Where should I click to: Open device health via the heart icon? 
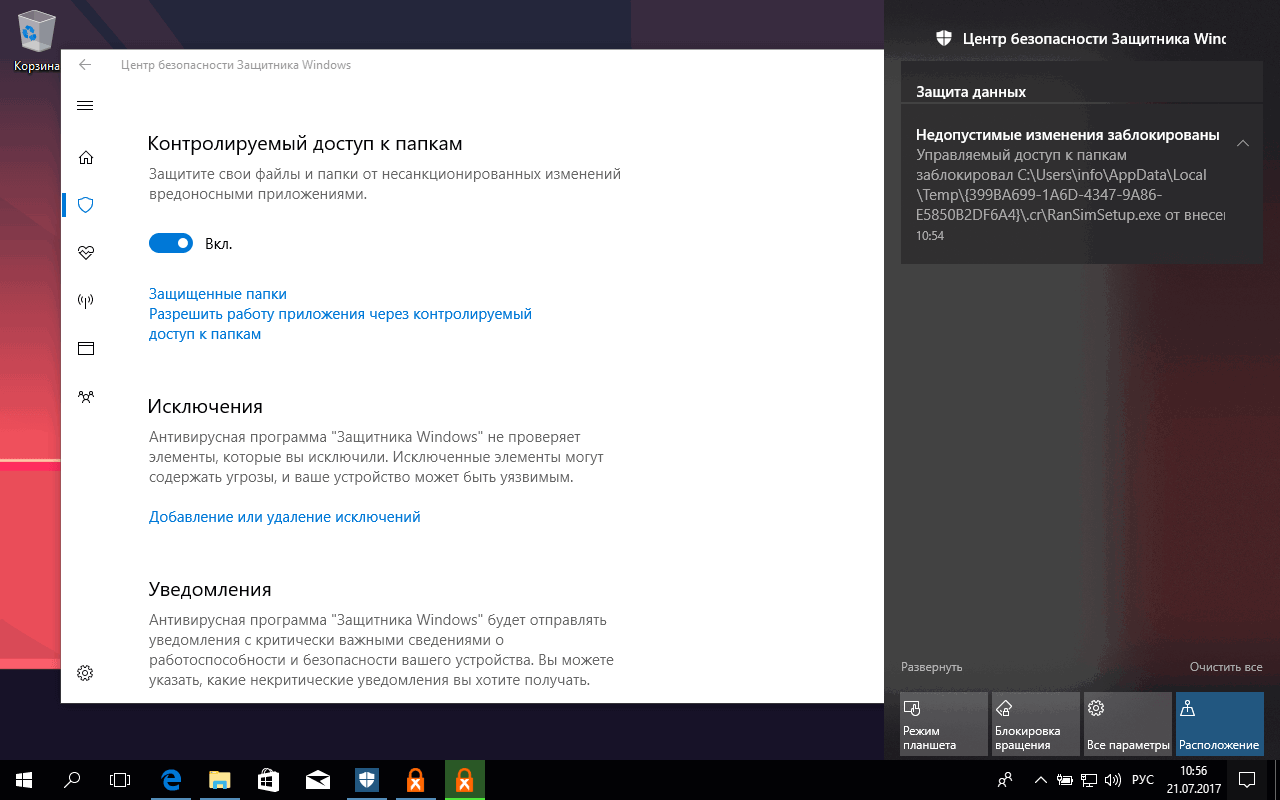coord(85,253)
